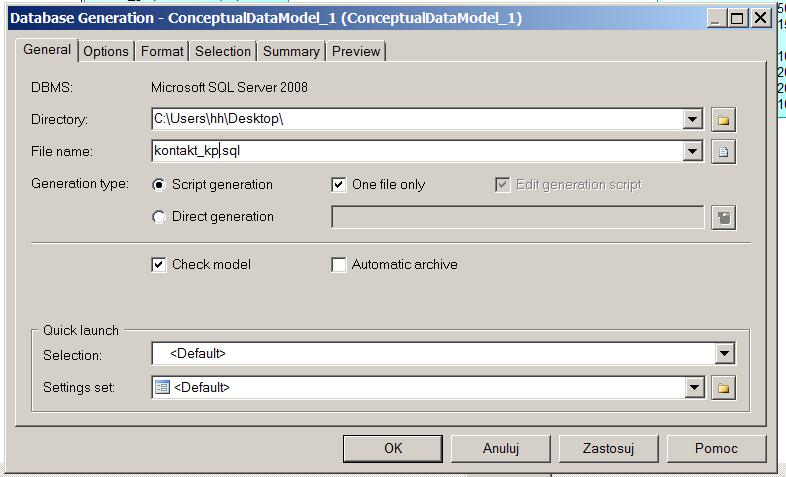View the Summary tab
786x477 pixels.
291,52
